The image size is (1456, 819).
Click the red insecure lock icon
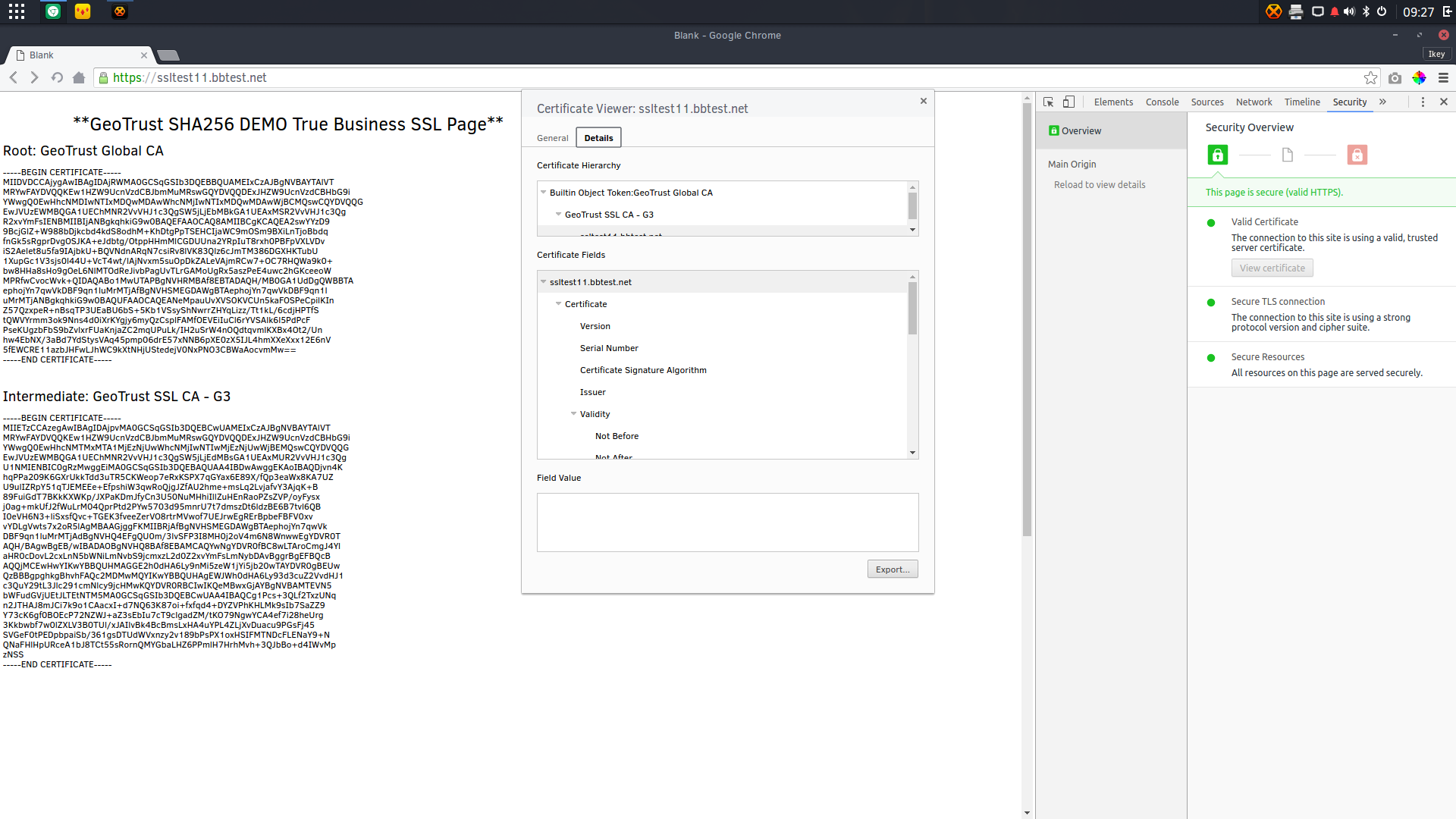click(1357, 155)
